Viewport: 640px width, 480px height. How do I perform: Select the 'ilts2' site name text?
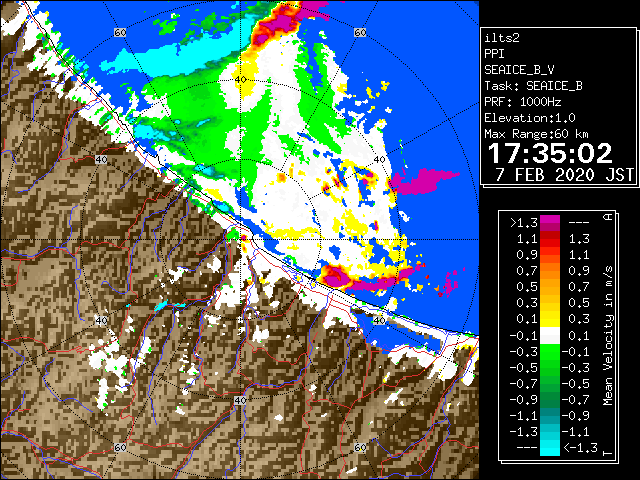click(502, 38)
